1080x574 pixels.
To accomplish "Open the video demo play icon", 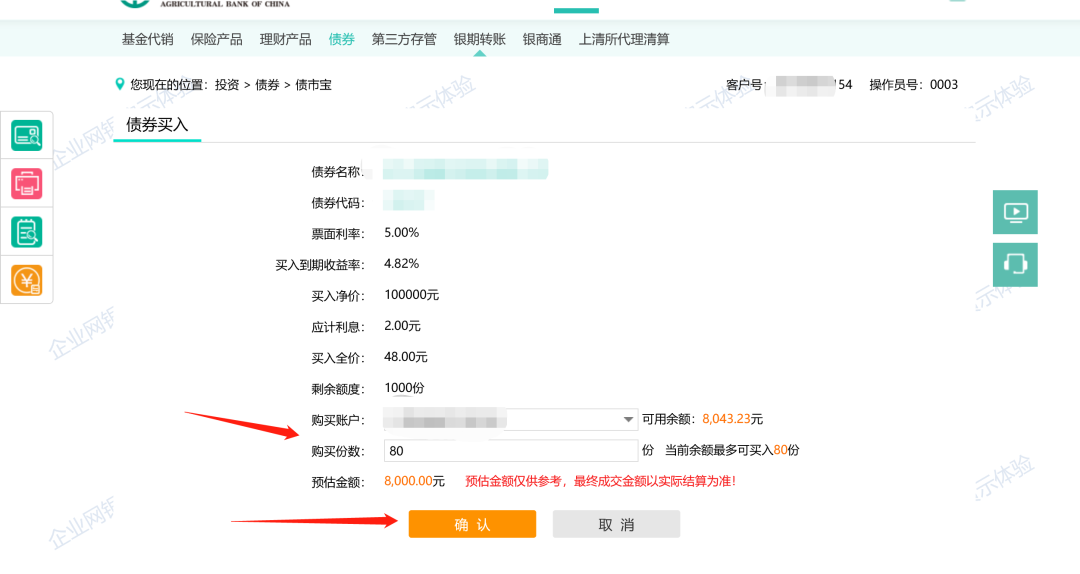I will (x=1015, y=212).
